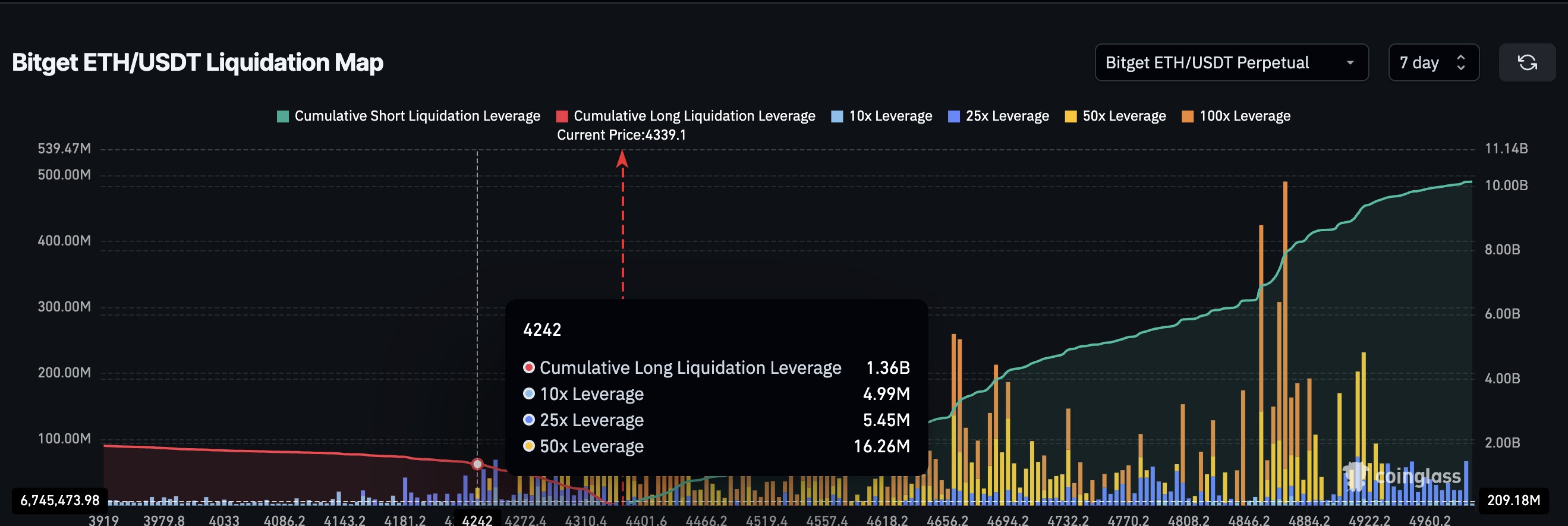
Task: Click the 4.00B right axis label
Action: (1502, 378)
